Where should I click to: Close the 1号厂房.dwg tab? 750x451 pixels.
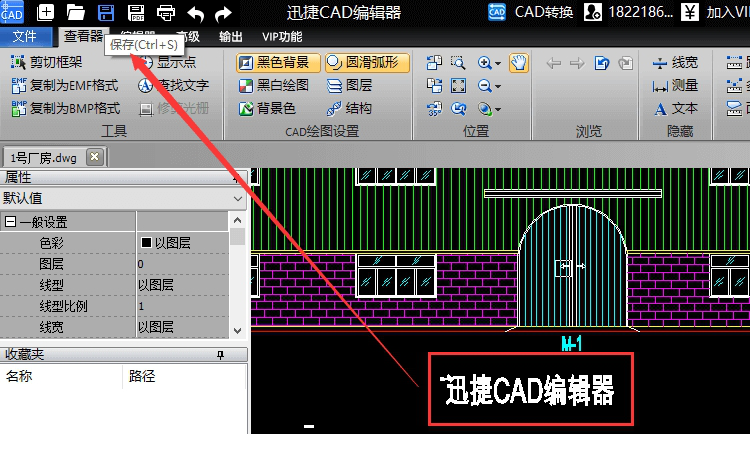(95, 156)
